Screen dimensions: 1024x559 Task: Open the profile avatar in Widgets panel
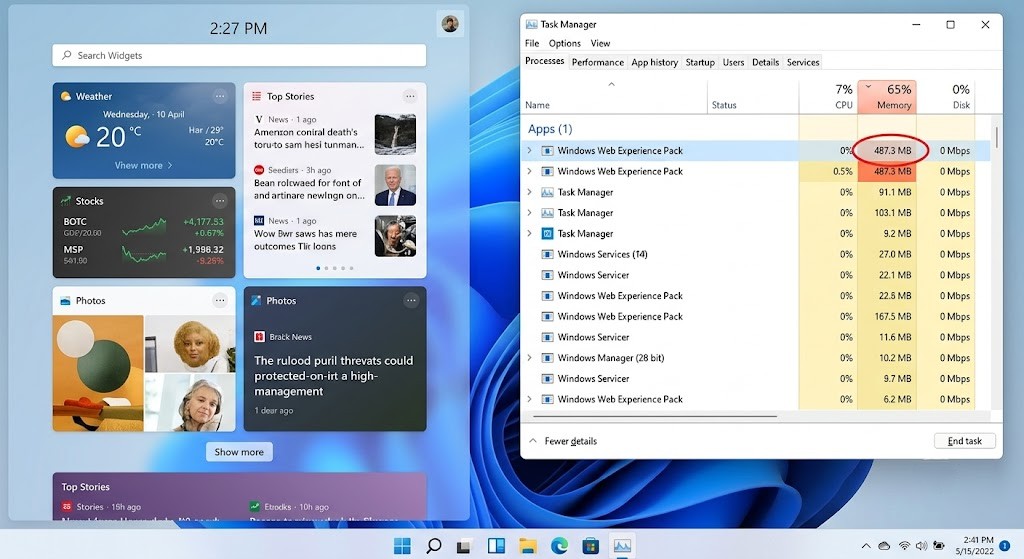point(450,24)
